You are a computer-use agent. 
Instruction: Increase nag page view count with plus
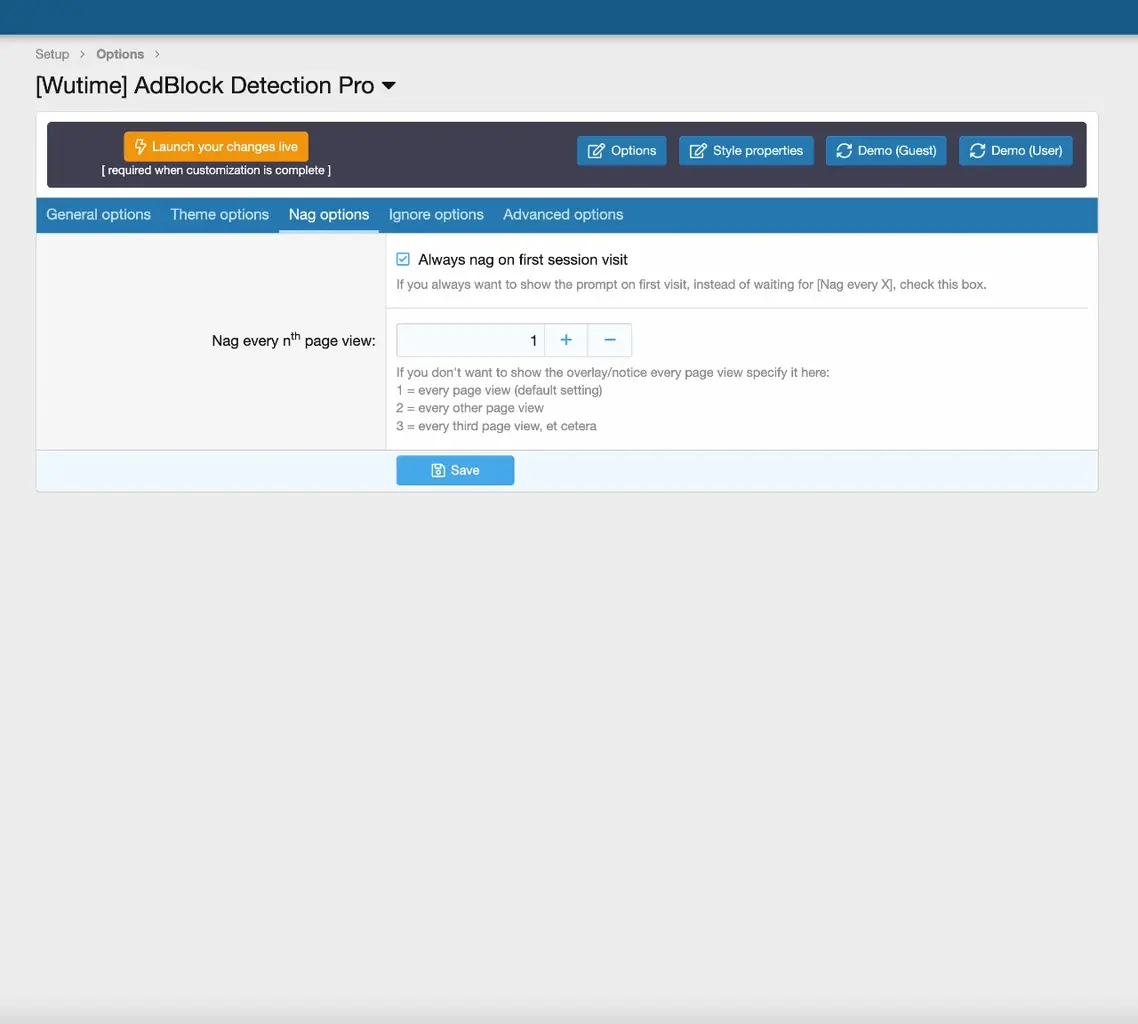(566, 340)
